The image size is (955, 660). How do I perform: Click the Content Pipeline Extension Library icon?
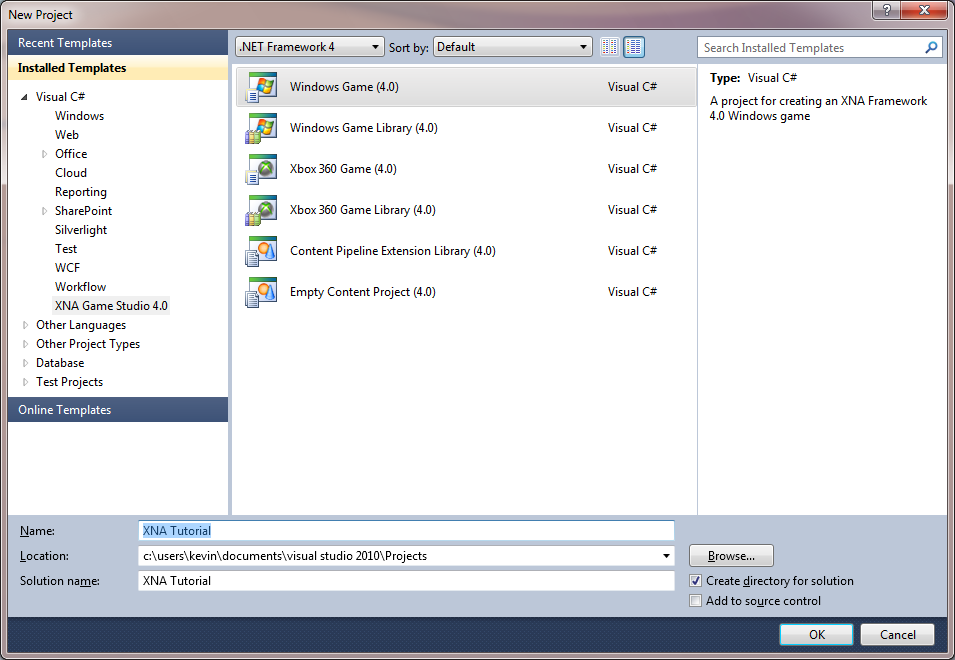(261, 251)
